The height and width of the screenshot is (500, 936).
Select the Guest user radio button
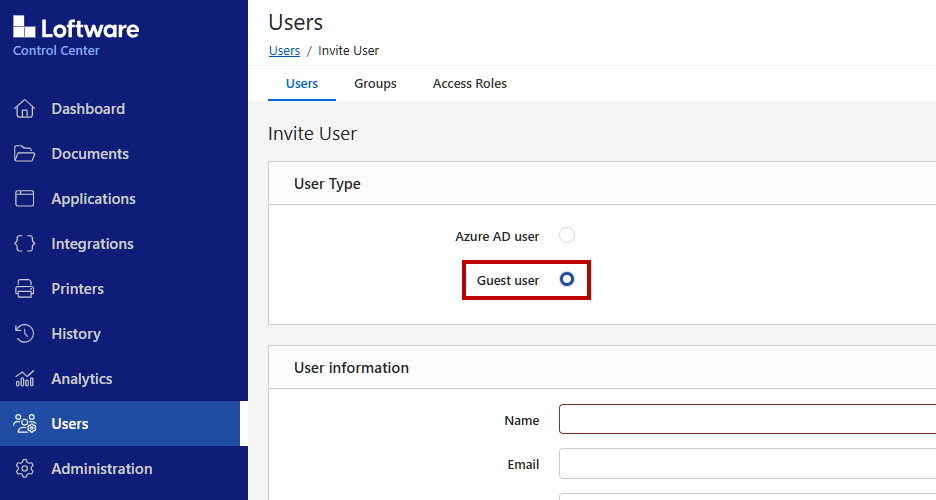click(566, 279)
